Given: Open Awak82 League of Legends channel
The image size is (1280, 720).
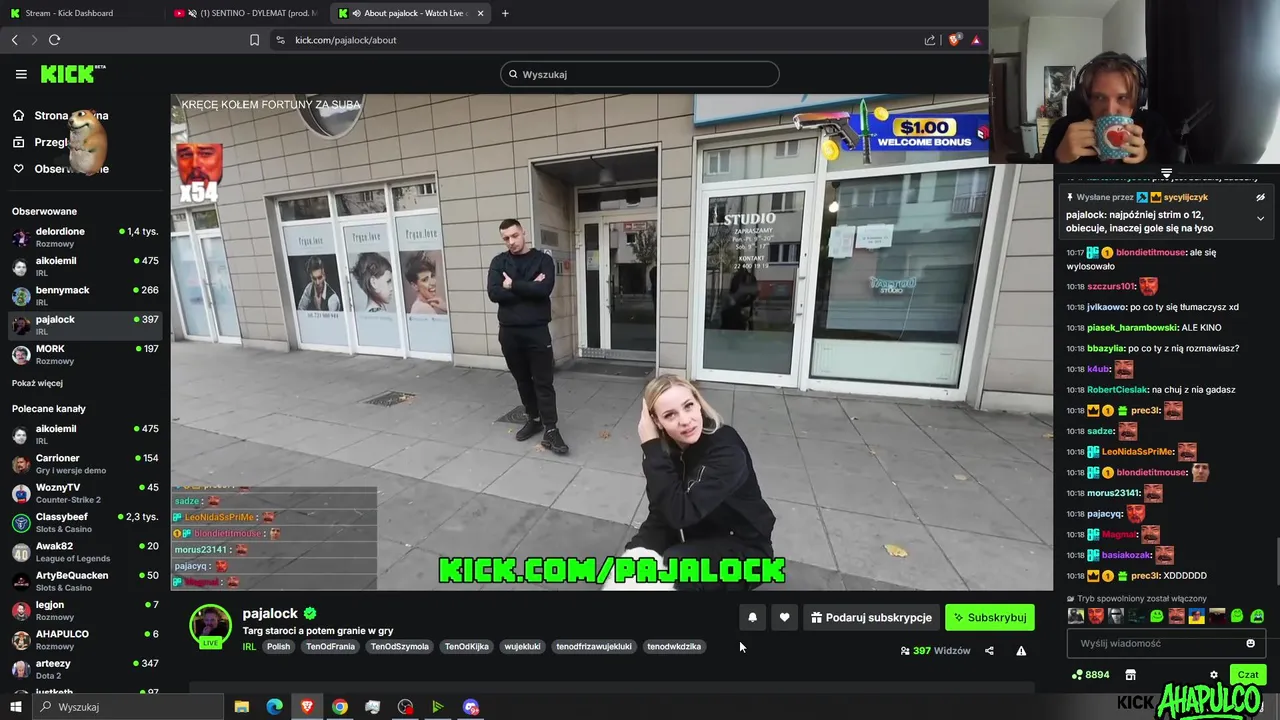Looking at the screenshot, I should point(85,552).
